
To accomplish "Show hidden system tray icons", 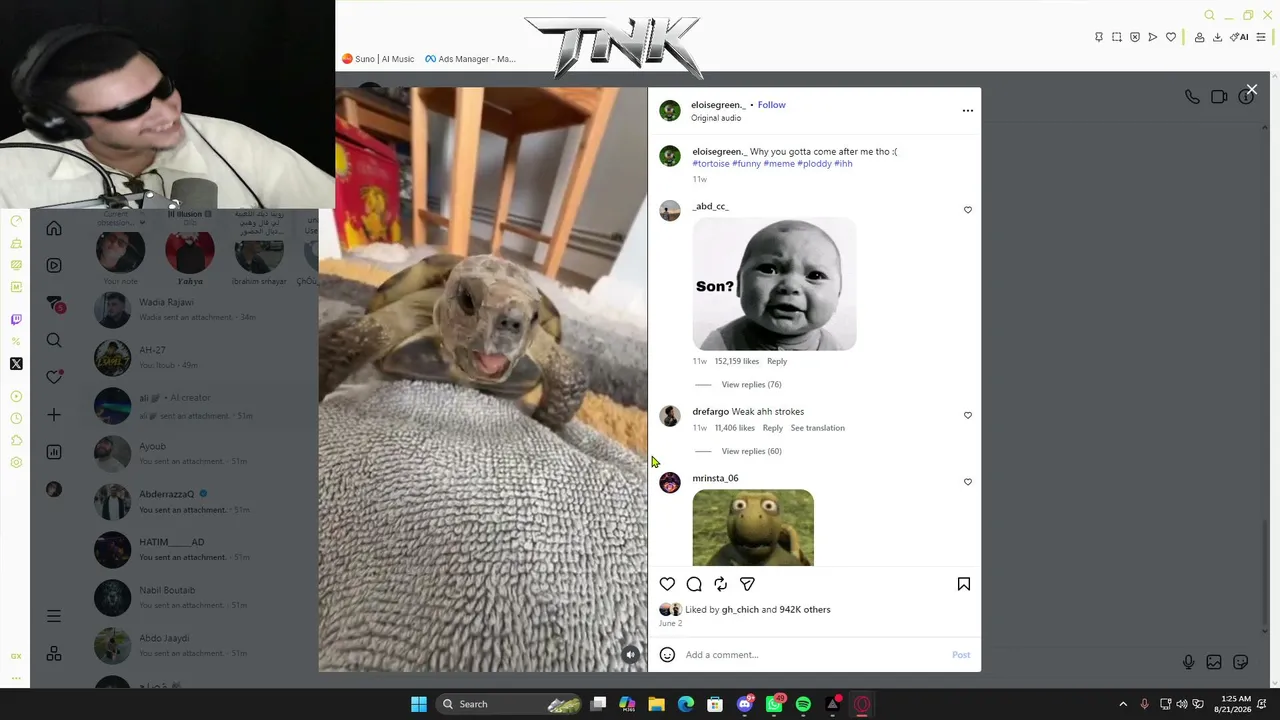I will [x=1123, y=704].
